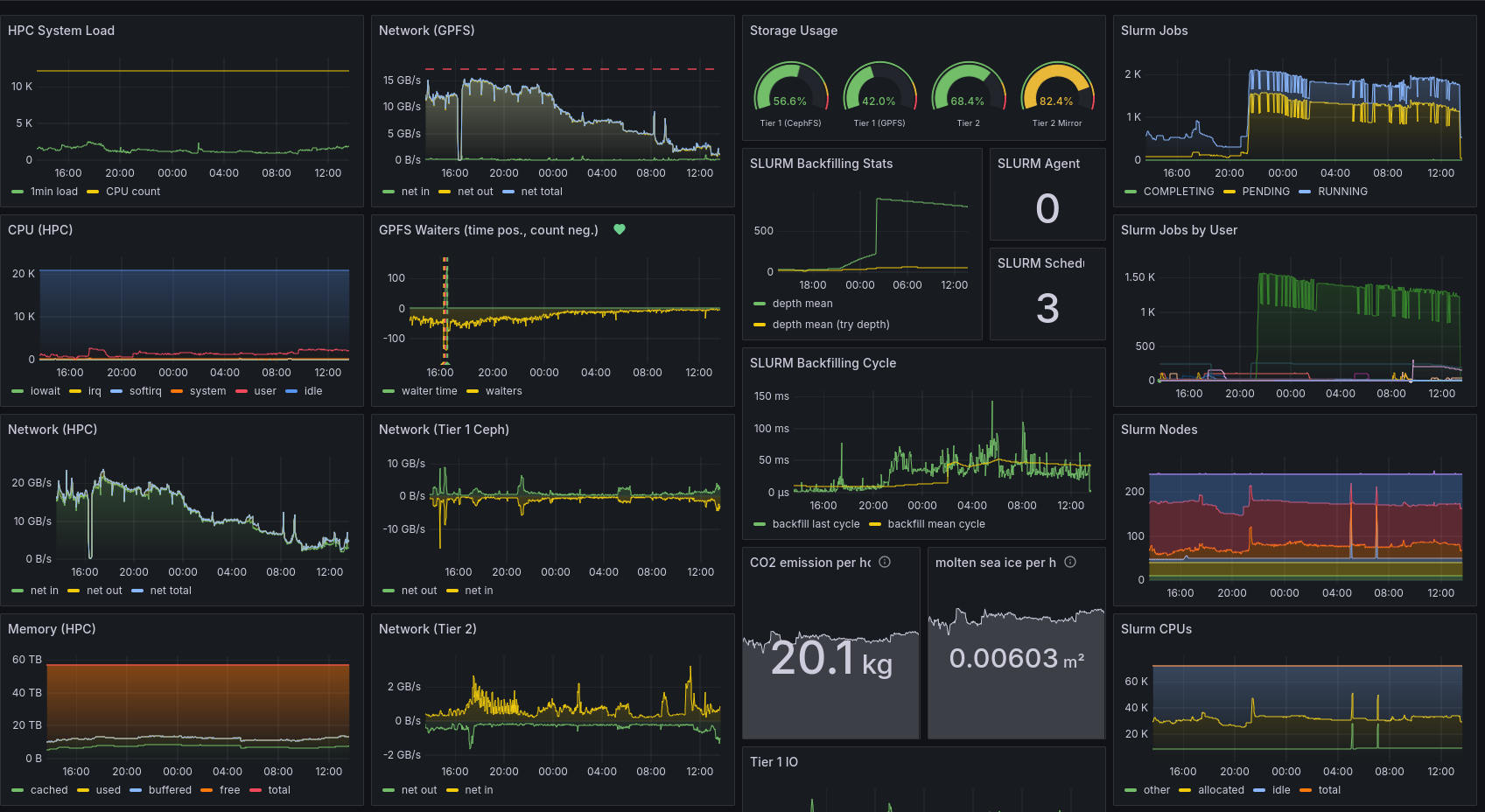Screen dimensions: 1485x812
Task: Click the GPFS Waiters panel title
Action: tap(488, 230)
